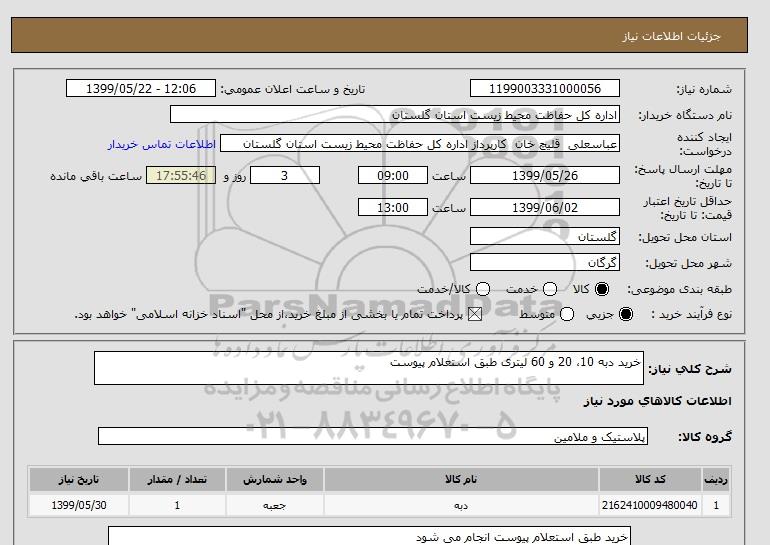Click product code cell 216241000948​0040
The width and height of the screenshot is (770, 545).
coord(650,505)
